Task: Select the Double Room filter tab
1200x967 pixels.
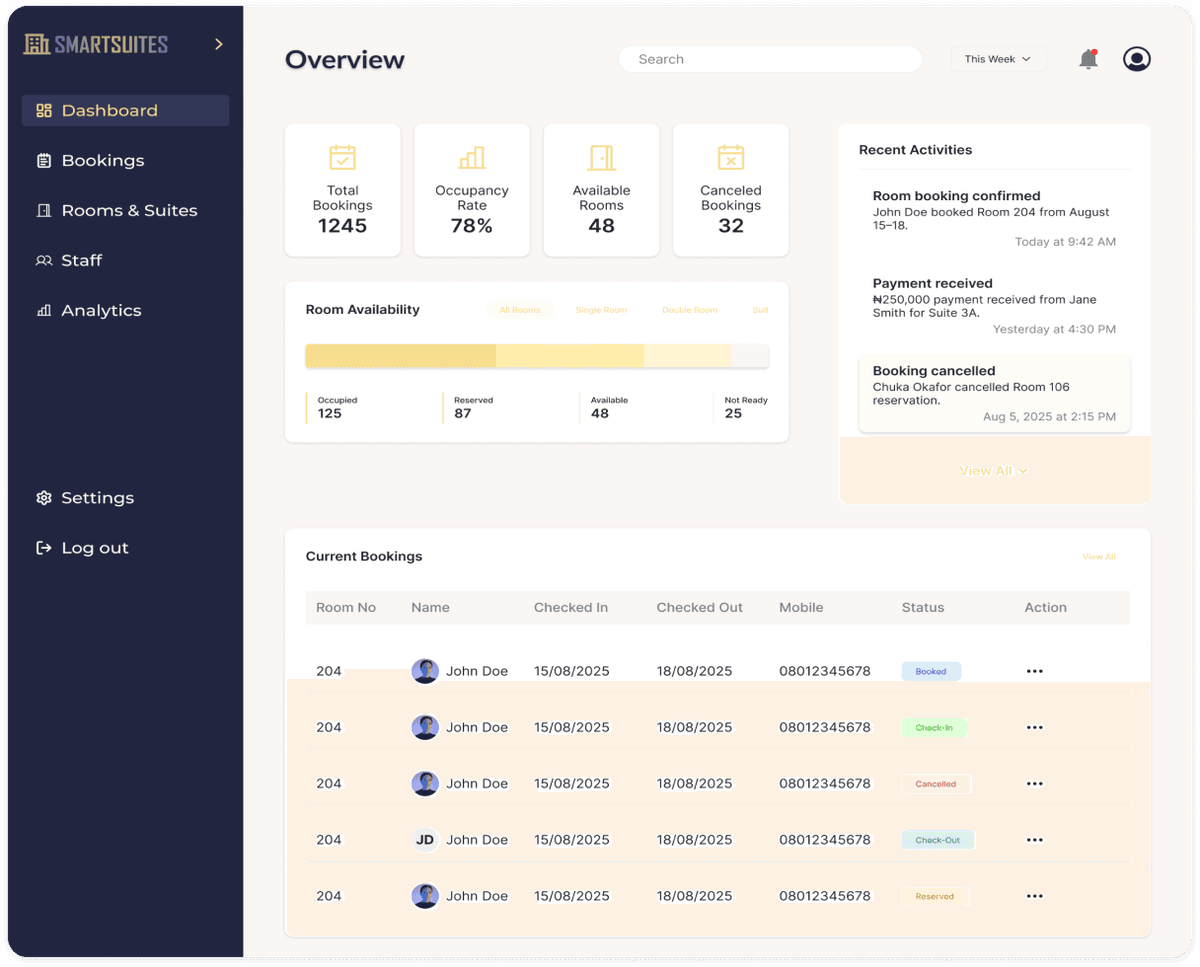Action: coord(689,310)
